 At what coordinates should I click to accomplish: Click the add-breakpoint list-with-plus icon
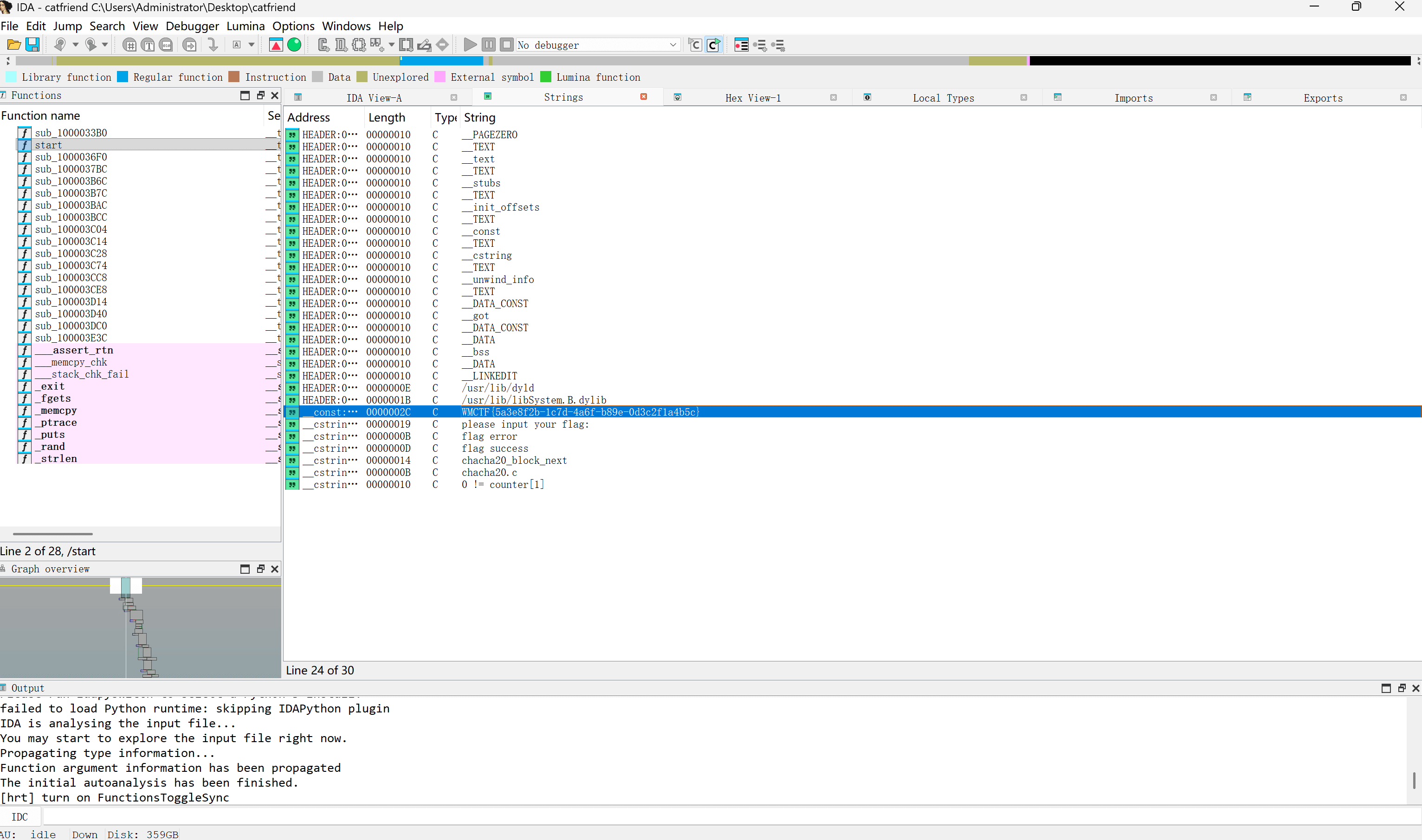[x=760, y=45]
